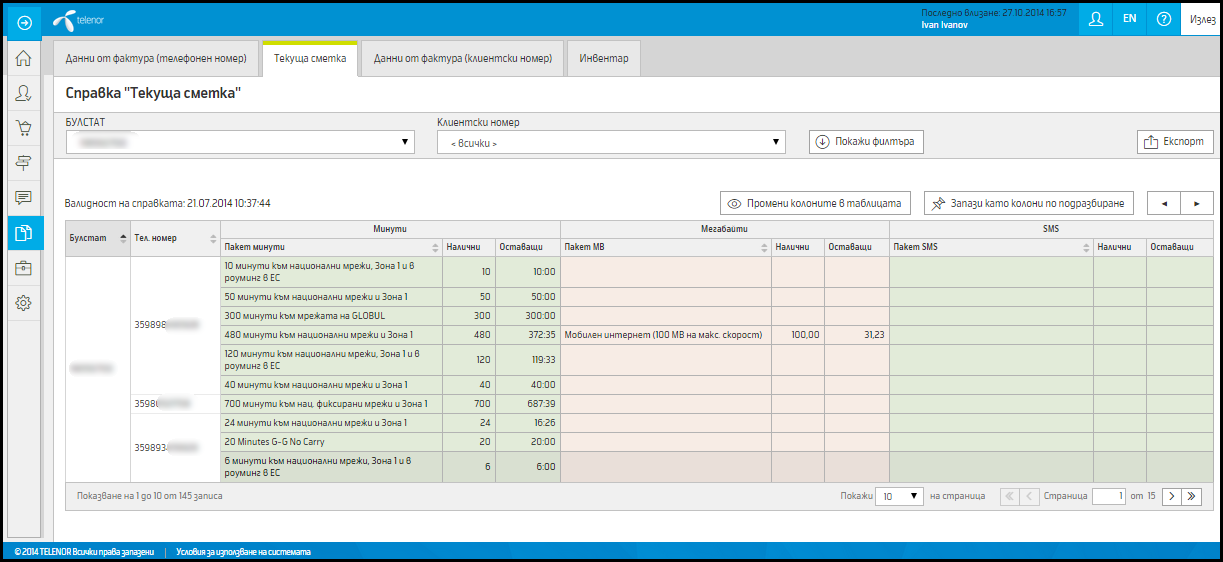
Task: Open the Home icon in sidebar
Action: point(23,58)
